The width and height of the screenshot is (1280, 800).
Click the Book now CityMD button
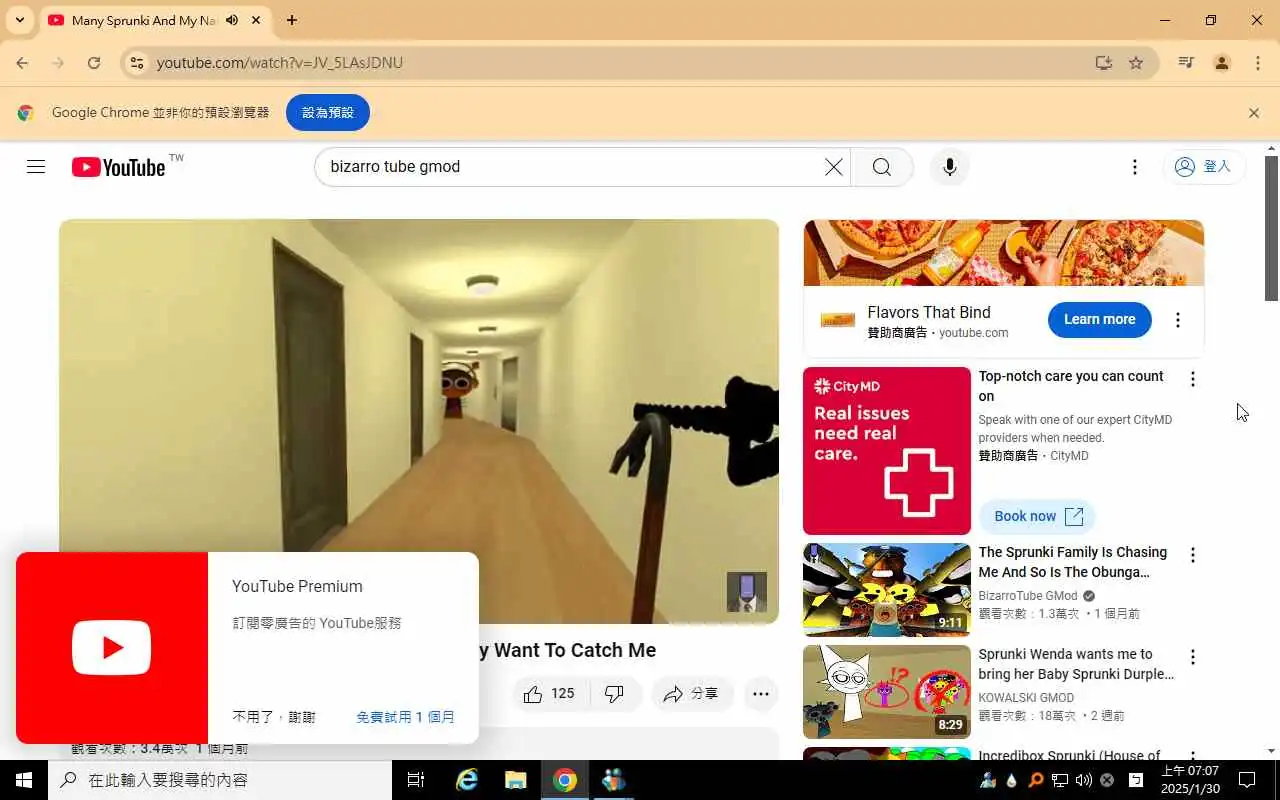[1038, 516]
